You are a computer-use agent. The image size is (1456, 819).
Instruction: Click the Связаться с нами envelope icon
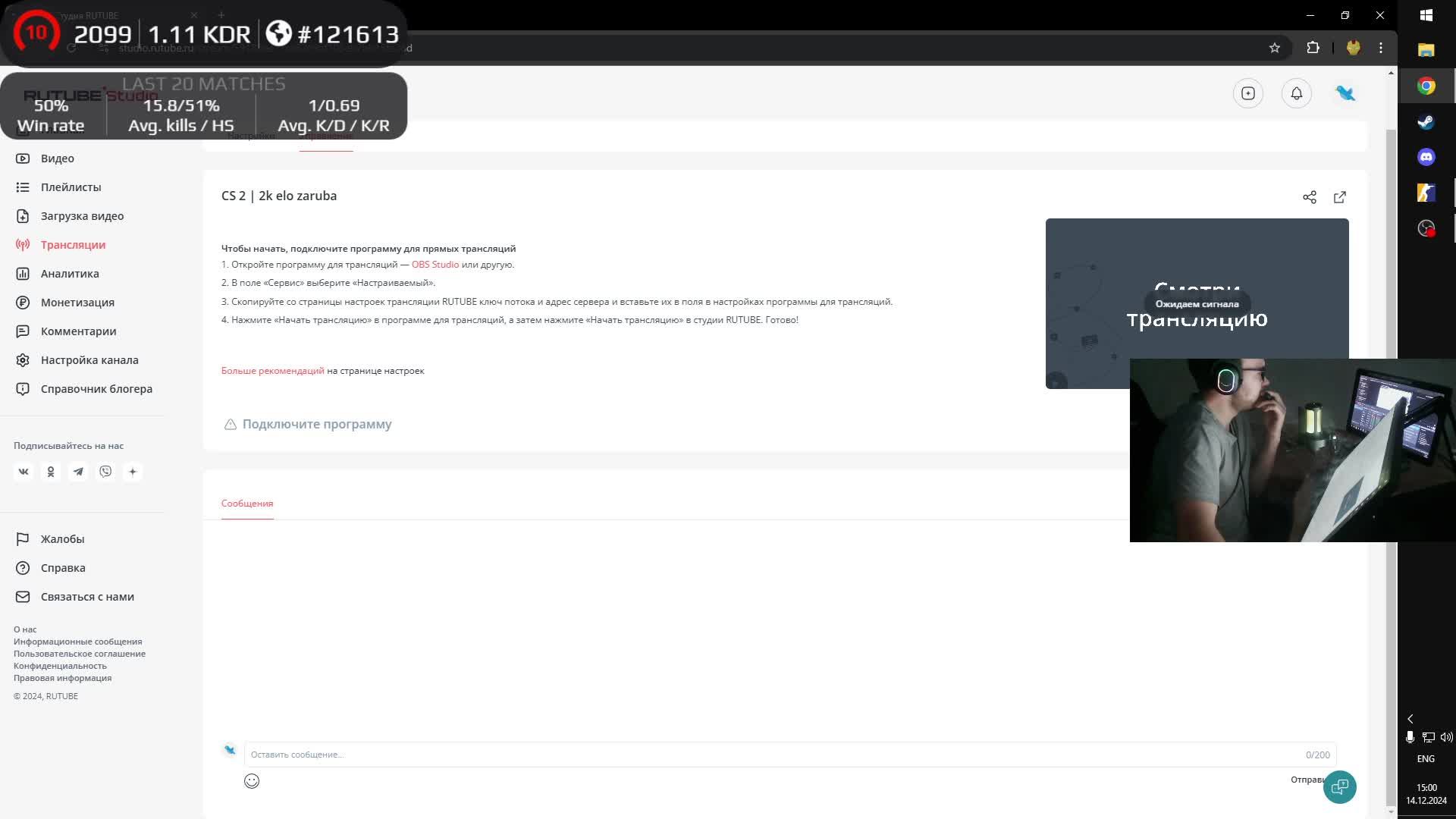coord(23,597)
